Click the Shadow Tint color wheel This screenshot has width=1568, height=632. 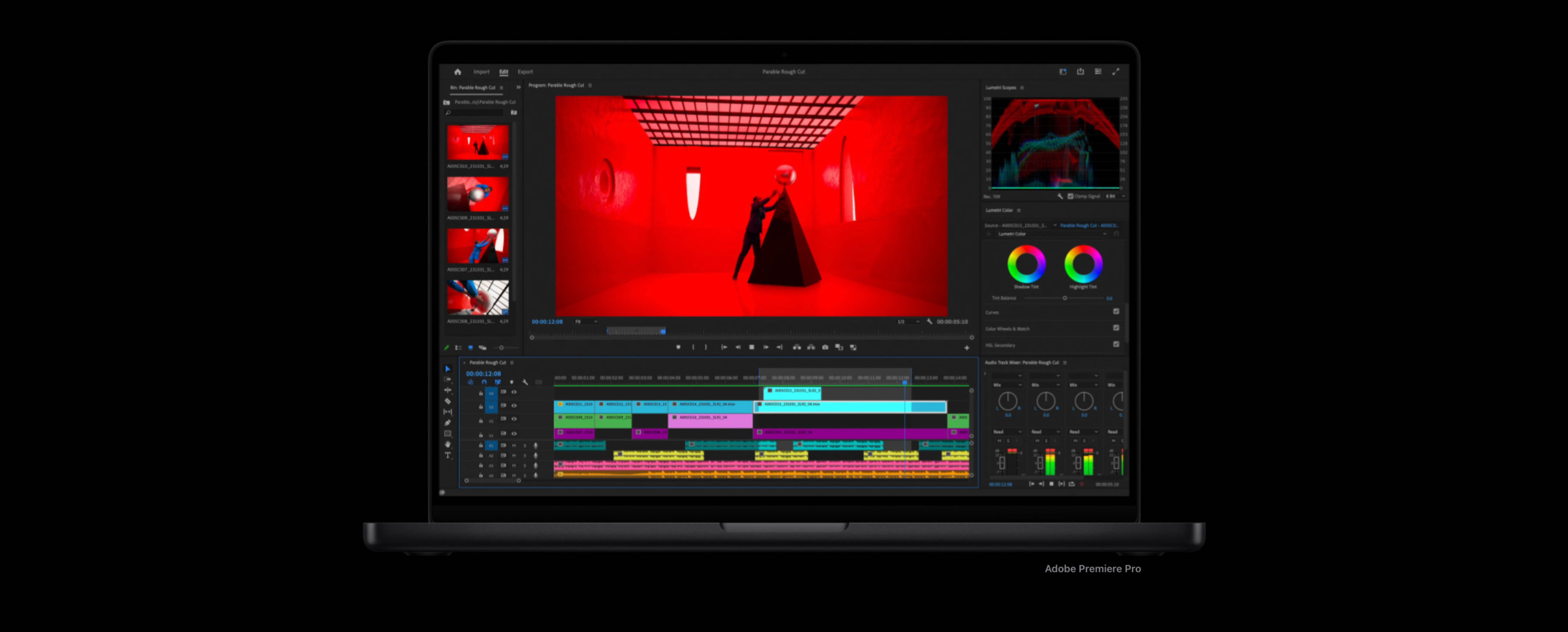click(1026, 264)
